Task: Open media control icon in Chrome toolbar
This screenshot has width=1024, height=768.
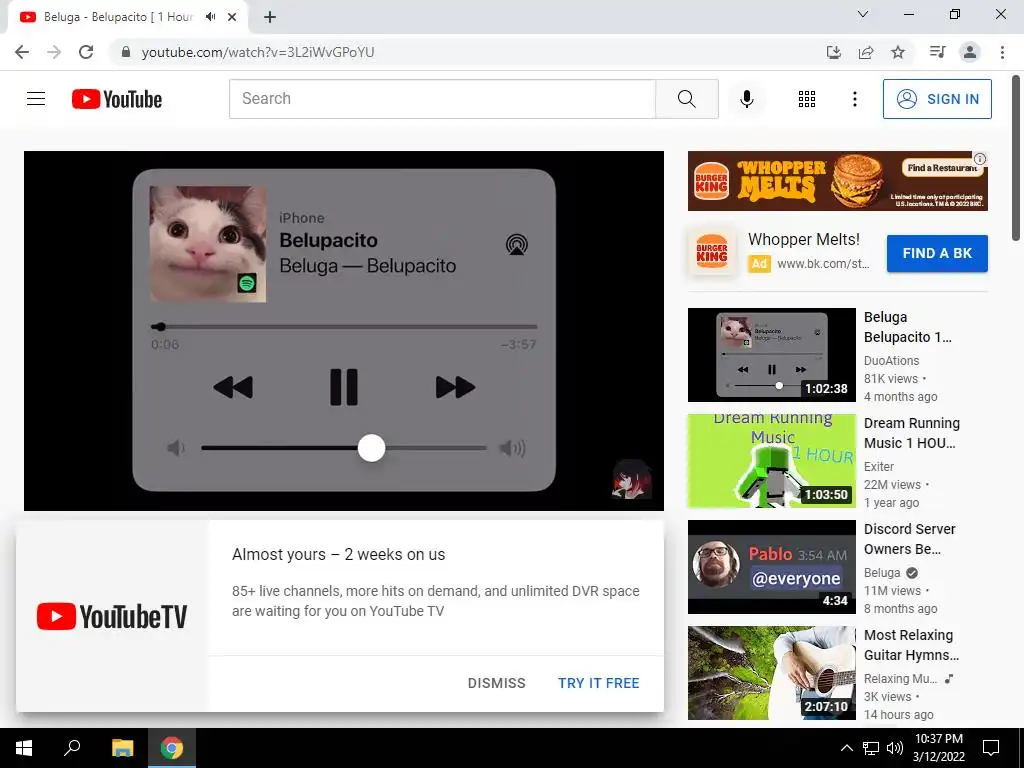Action: pos(937,52)
